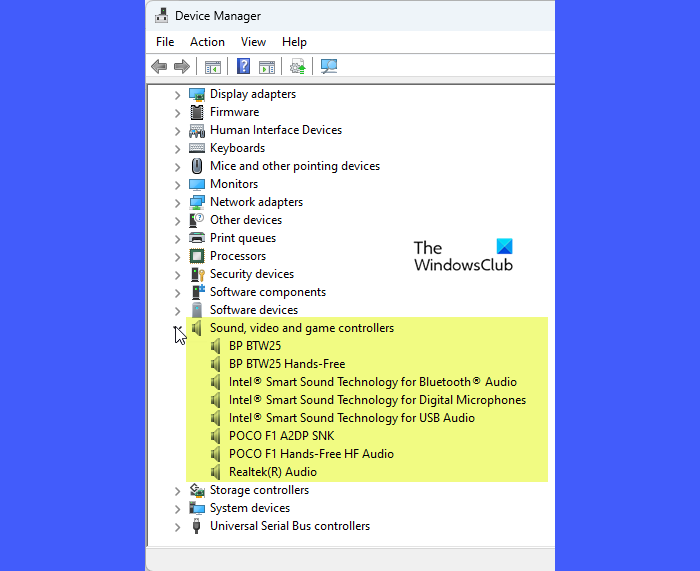
Task: Click speaker icon beside Realtek(R) Audio
Action: [216, 472]
